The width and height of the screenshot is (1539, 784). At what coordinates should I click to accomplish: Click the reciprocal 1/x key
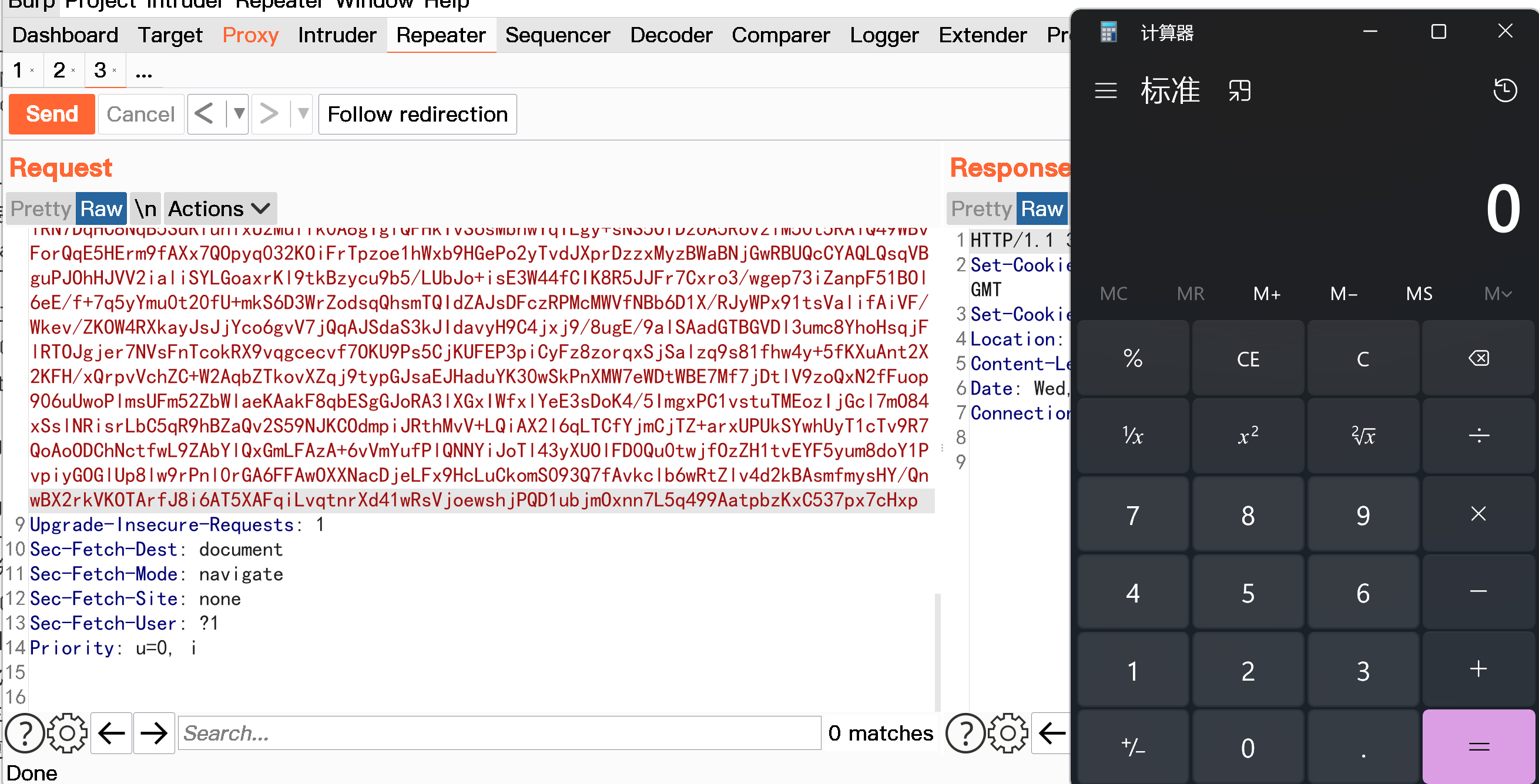tap(1133, 436)
